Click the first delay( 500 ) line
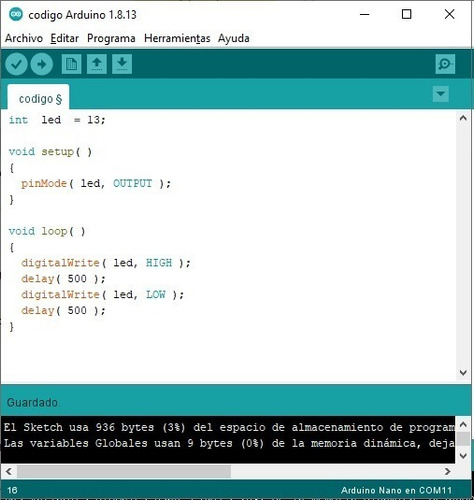 (x=63, y=279)
